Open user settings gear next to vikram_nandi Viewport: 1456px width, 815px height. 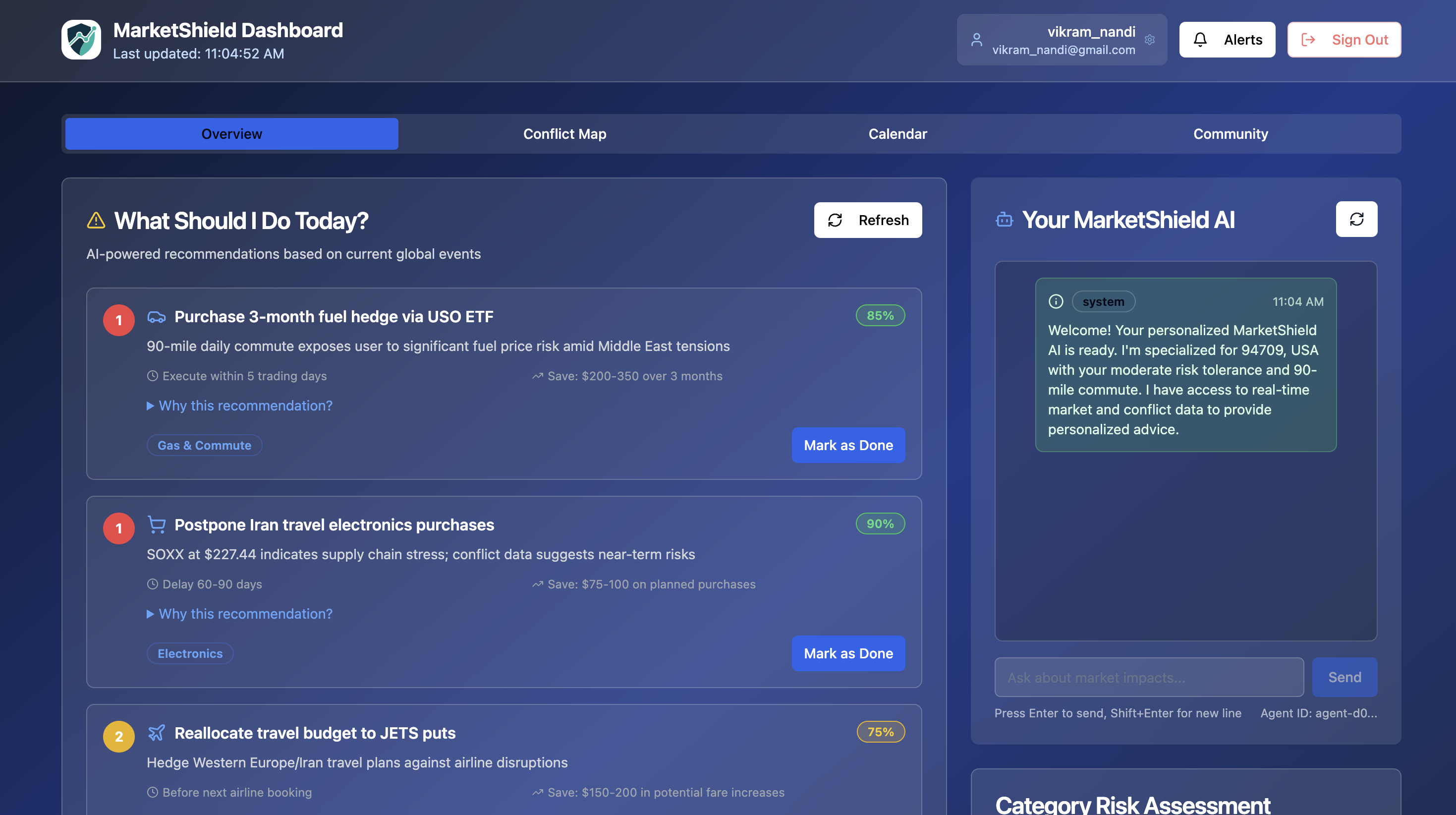point(1150,40)
